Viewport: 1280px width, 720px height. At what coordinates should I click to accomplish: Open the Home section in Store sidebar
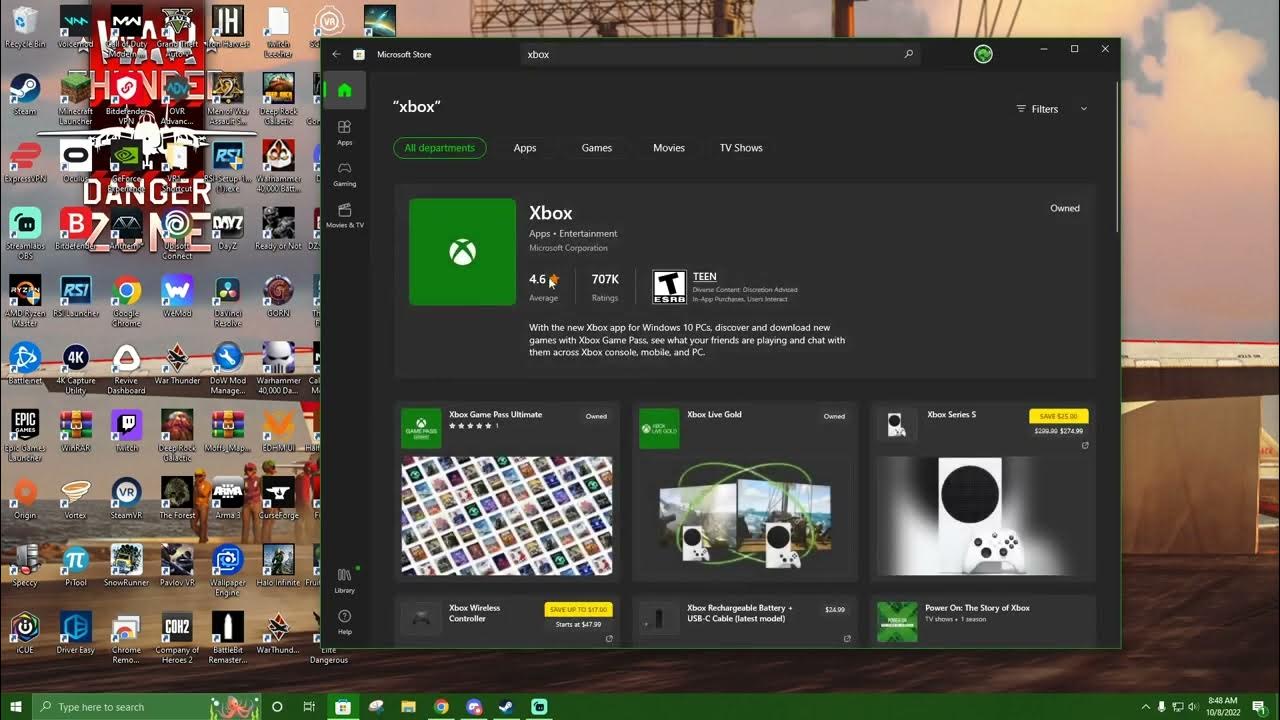(344, 90)
